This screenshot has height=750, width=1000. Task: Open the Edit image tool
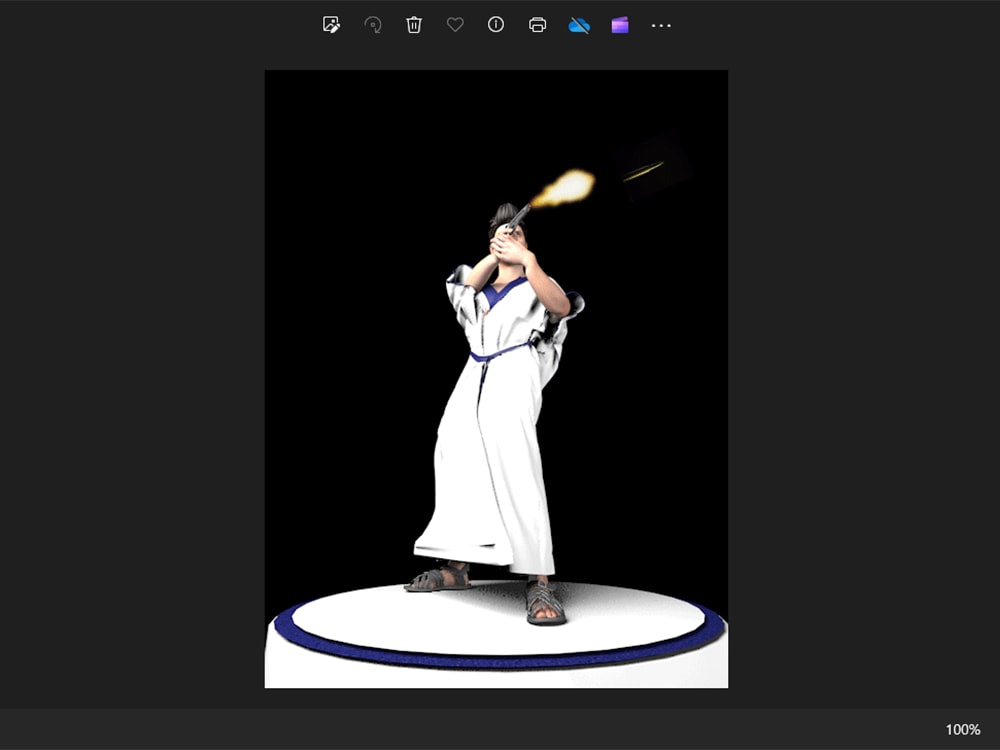331,25
